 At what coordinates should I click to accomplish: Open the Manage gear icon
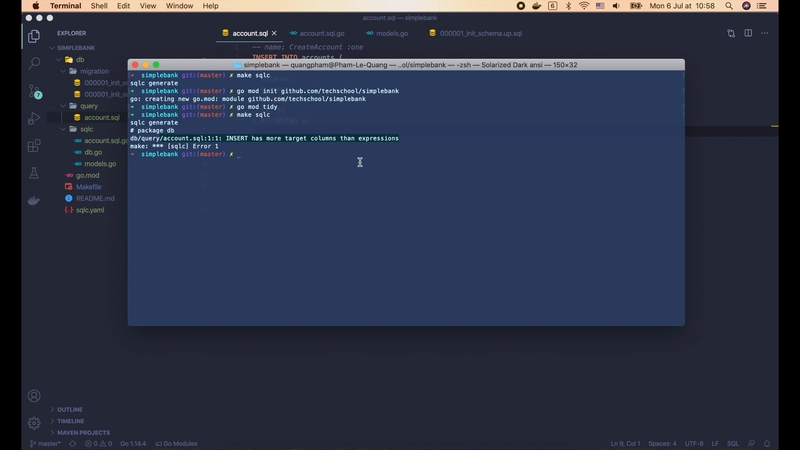tap(34, 422)
